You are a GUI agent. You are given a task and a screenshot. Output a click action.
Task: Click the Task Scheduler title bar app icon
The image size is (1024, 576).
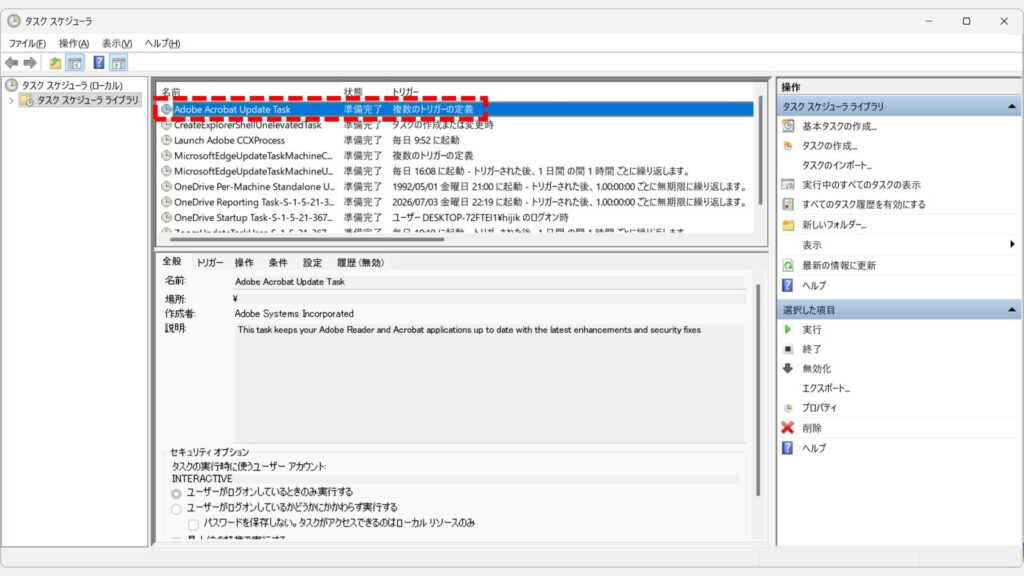[14, 21]
